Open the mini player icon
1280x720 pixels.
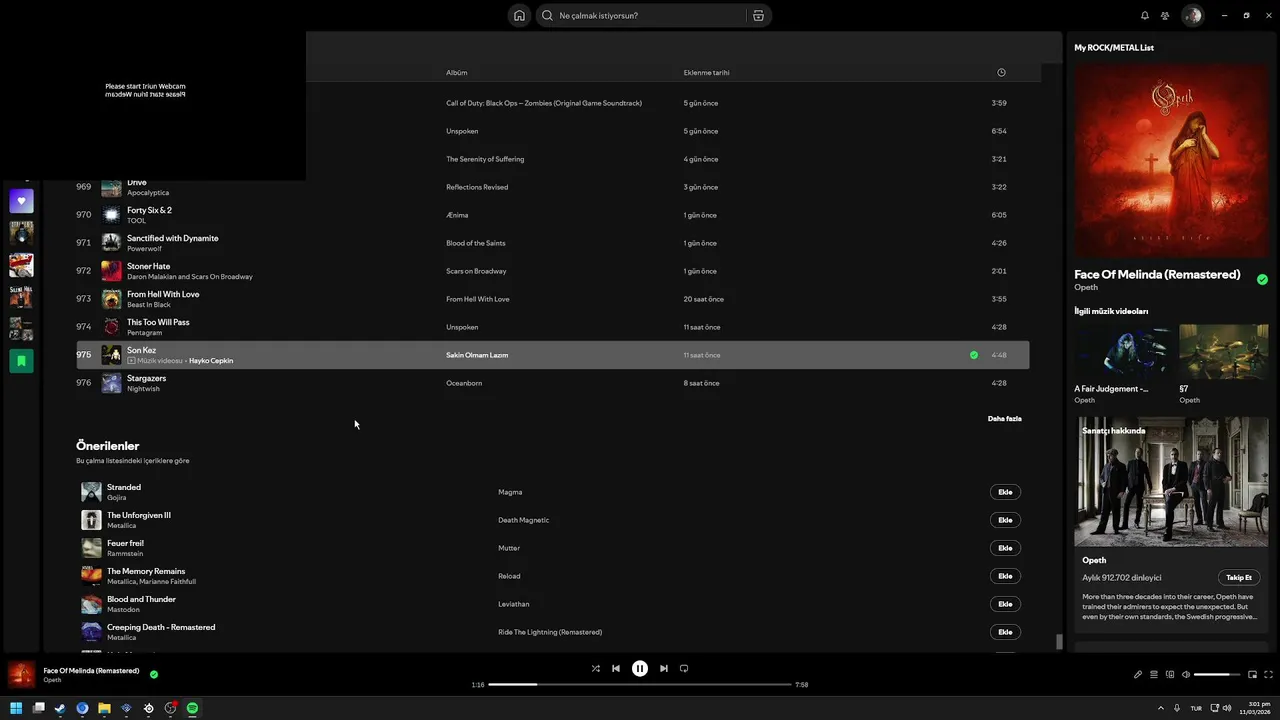tap(1252, 675)
